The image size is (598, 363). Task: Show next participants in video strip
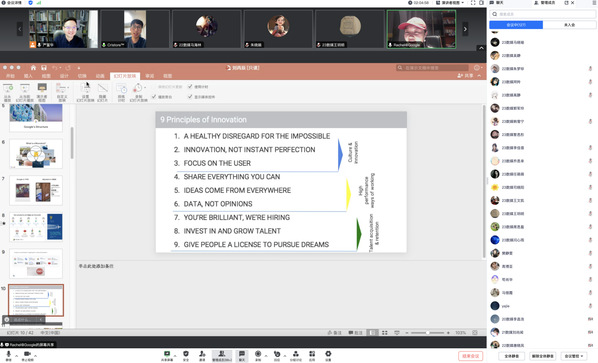pyautogui.click(x=465, y=29)
